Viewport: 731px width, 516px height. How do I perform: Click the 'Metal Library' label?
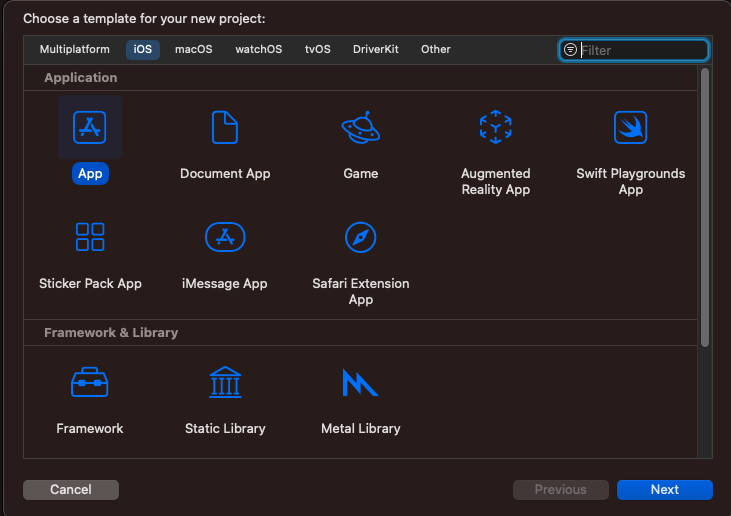pyautogui.click(x=360, y=428)
